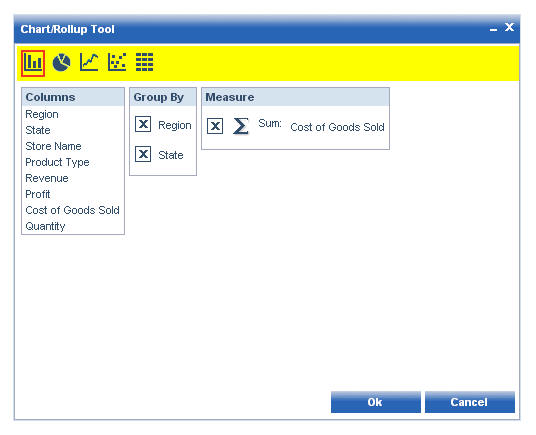
Task: Click the Sigma aggregate function icon
Action: point(240,126)
